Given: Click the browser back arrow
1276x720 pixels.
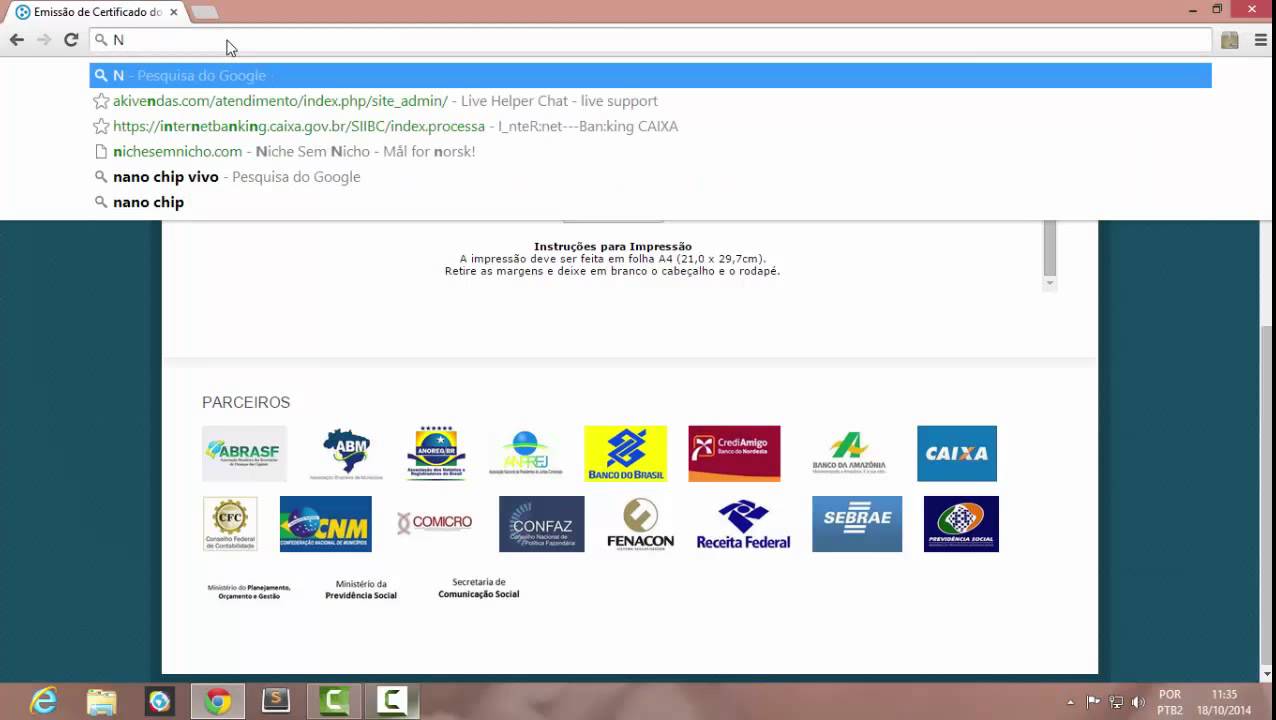Looking at the screenshot, I should tap(16, 40).
